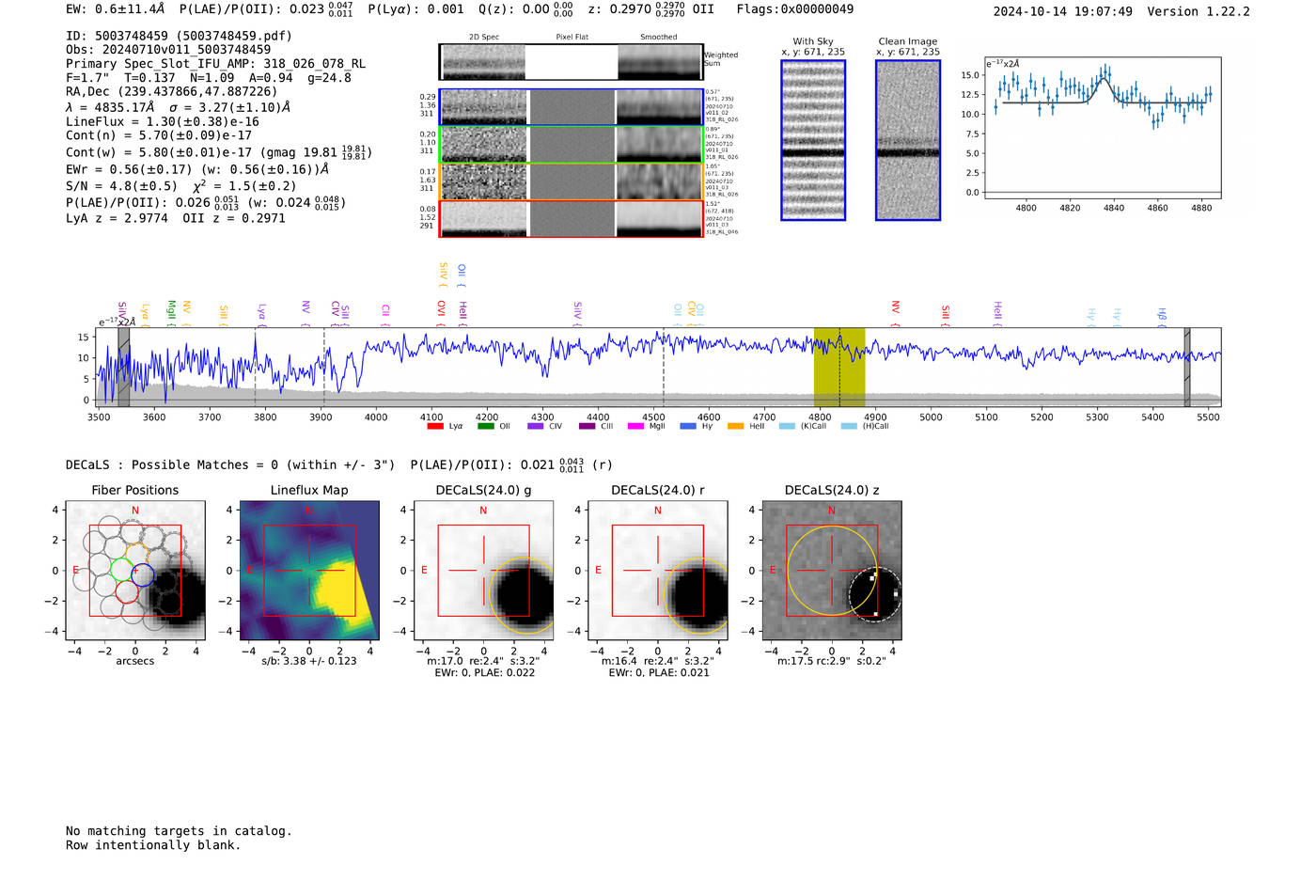
Task: Click the Flags:0x00000049 text
Action: click(795, 9)
